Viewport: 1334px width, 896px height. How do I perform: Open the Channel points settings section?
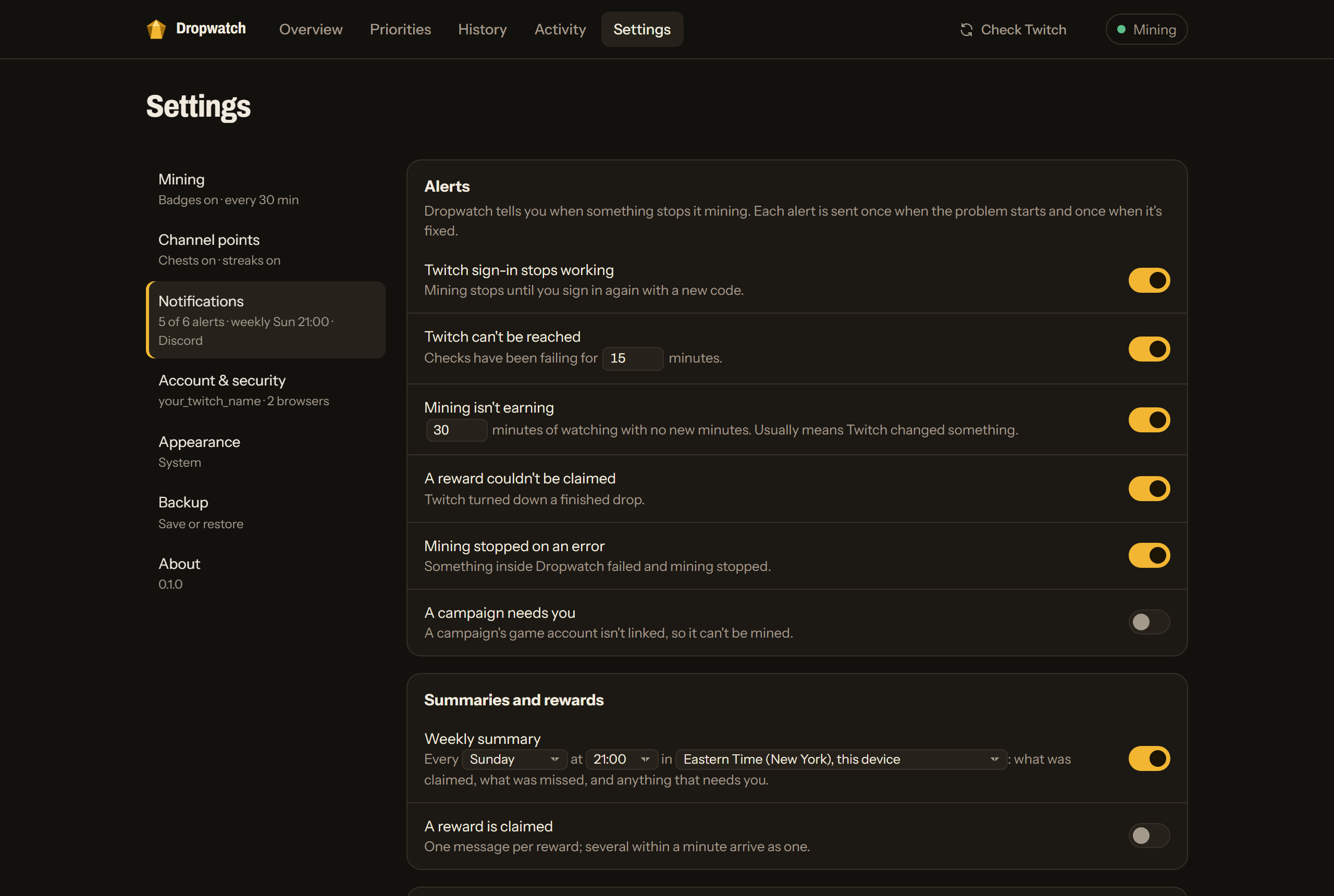click(266, 250)
